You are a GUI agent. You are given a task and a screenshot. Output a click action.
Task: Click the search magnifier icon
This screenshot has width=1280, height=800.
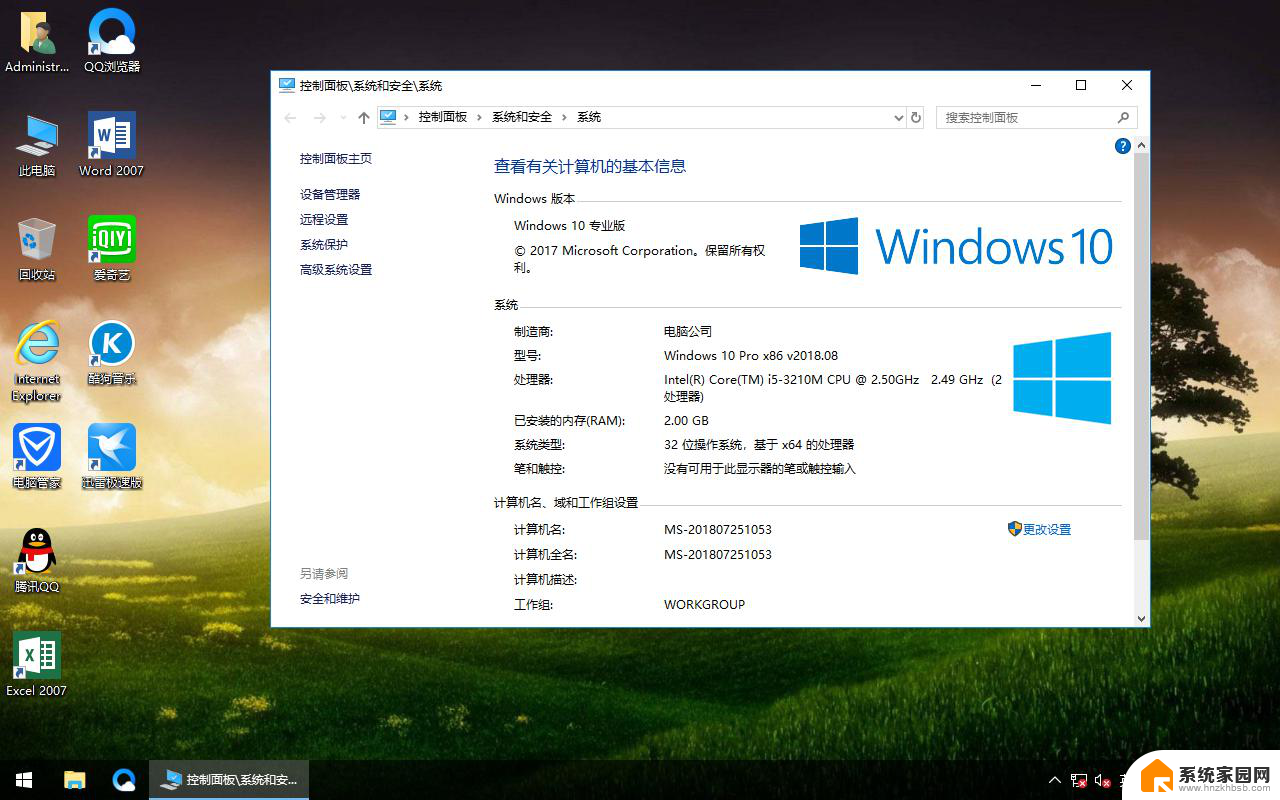tap(1124, 117)
